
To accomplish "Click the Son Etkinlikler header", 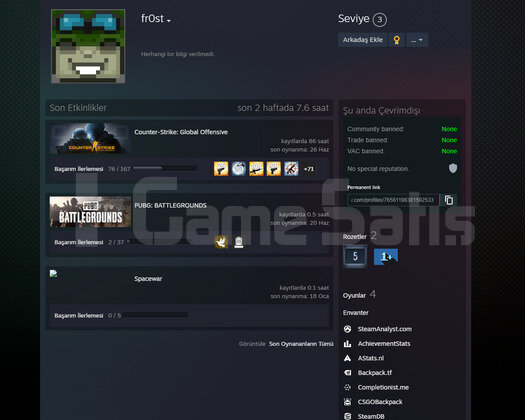I will tap(78, 108).
